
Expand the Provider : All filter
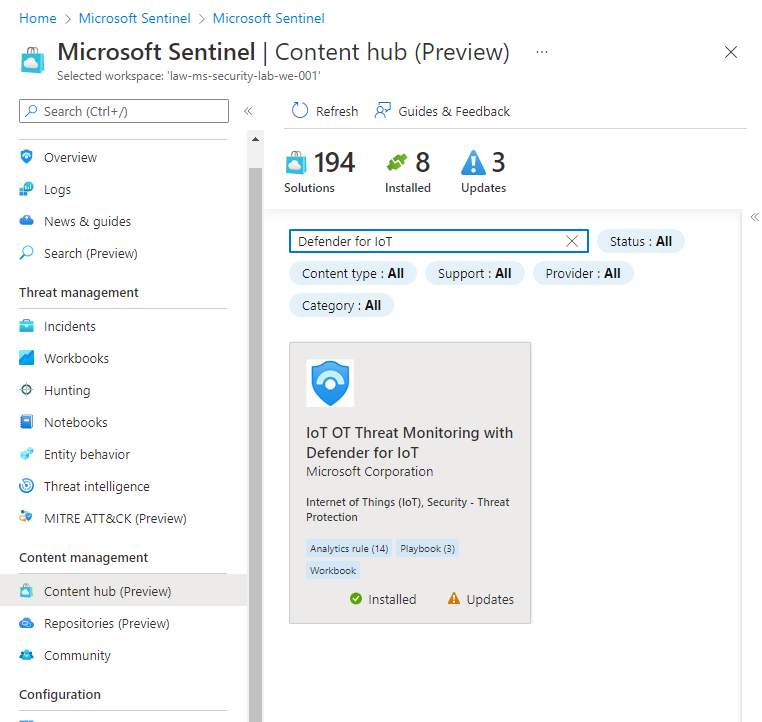[583, 273]
